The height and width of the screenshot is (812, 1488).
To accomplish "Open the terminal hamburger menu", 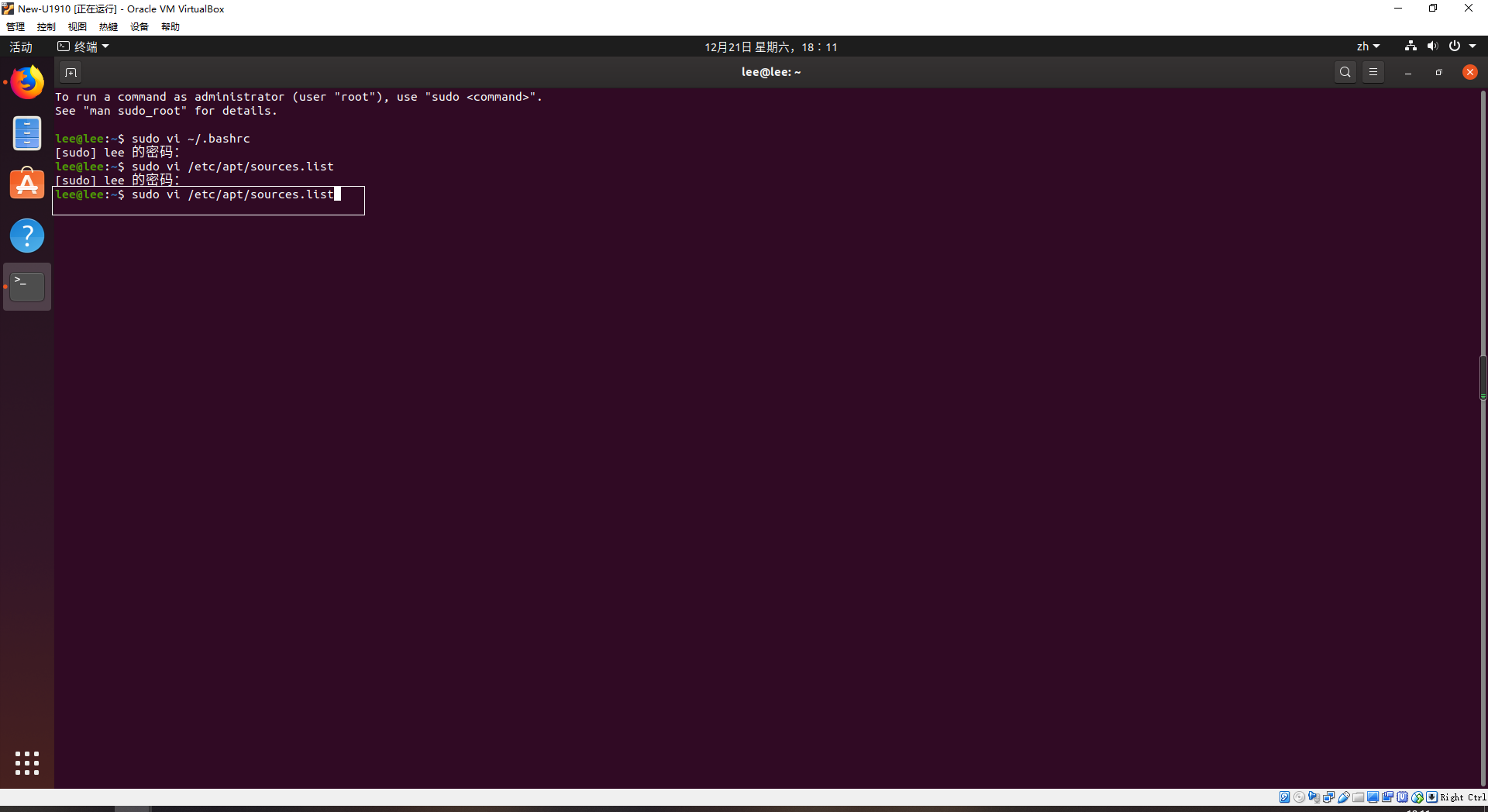I will (1373, 72).
